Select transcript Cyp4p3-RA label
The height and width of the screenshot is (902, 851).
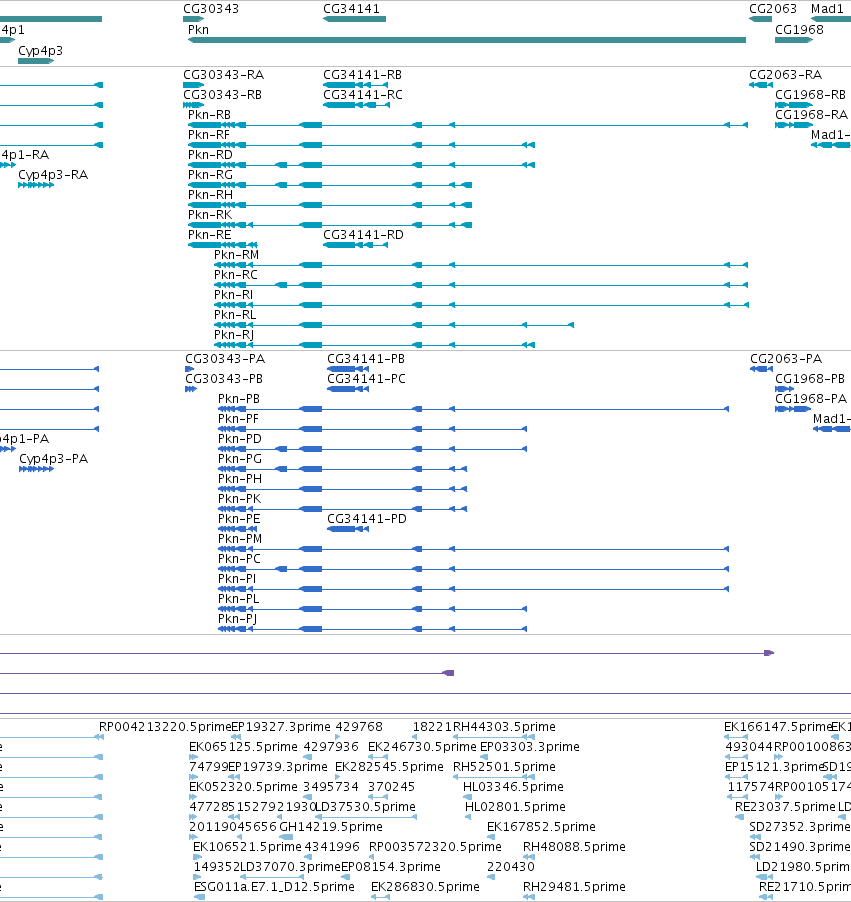click(53, 174)
